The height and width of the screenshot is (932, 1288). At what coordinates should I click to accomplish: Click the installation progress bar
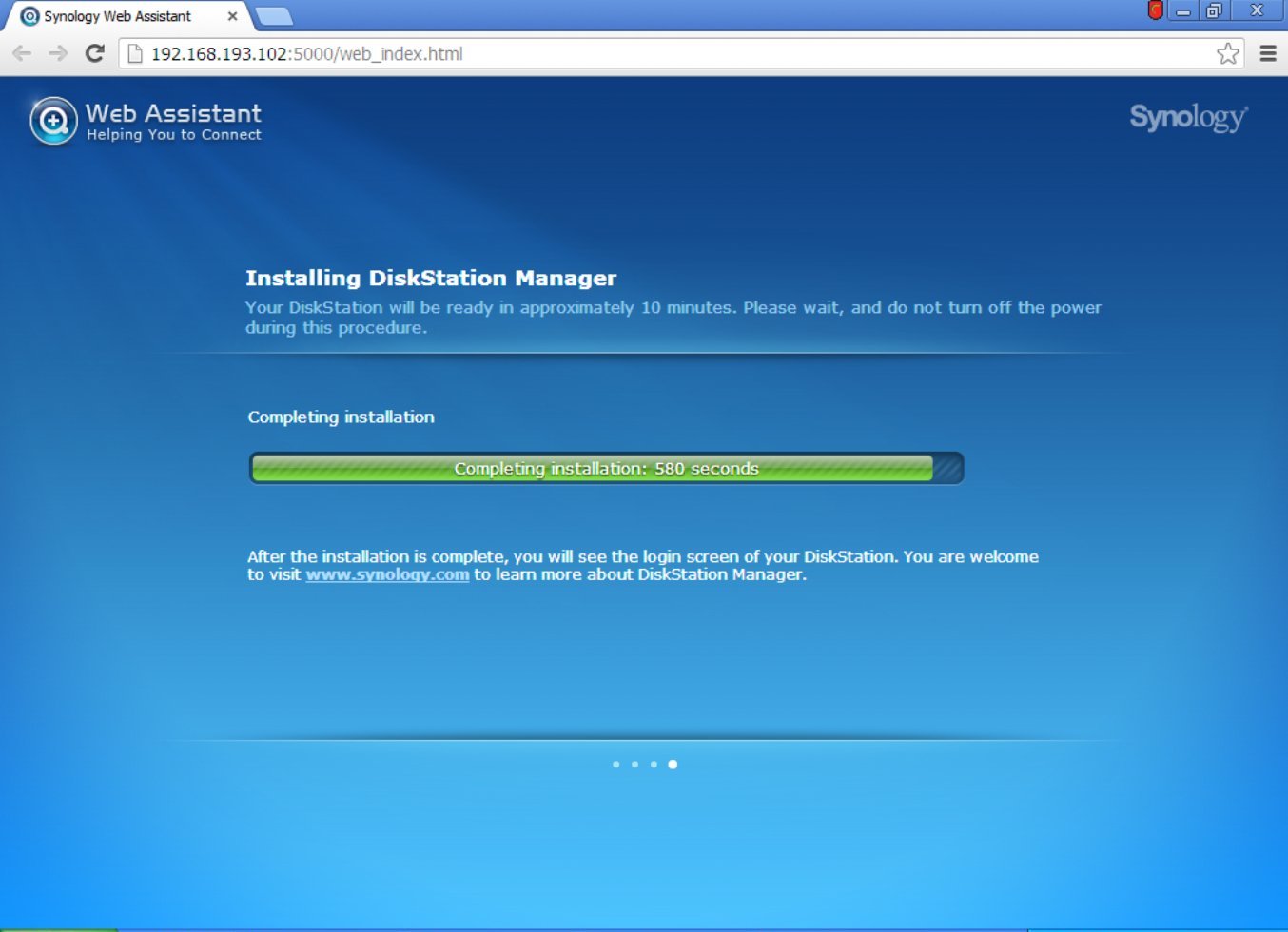tap(606, 468)
